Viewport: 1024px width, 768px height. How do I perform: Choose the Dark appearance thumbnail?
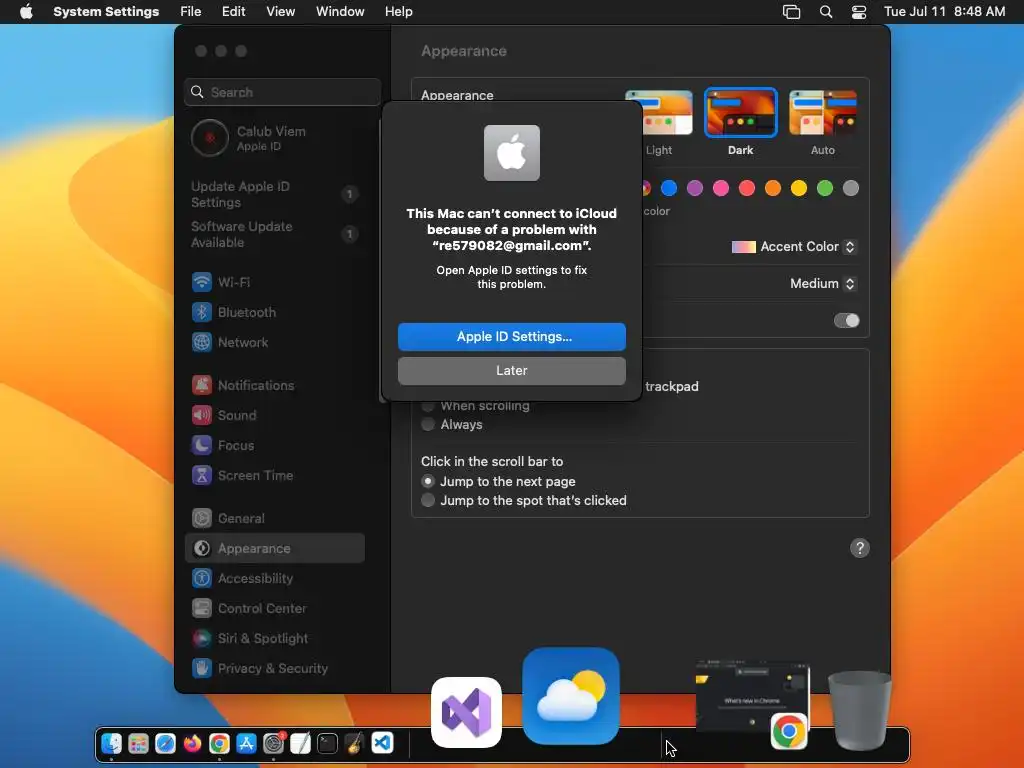(x=741, y=113)
